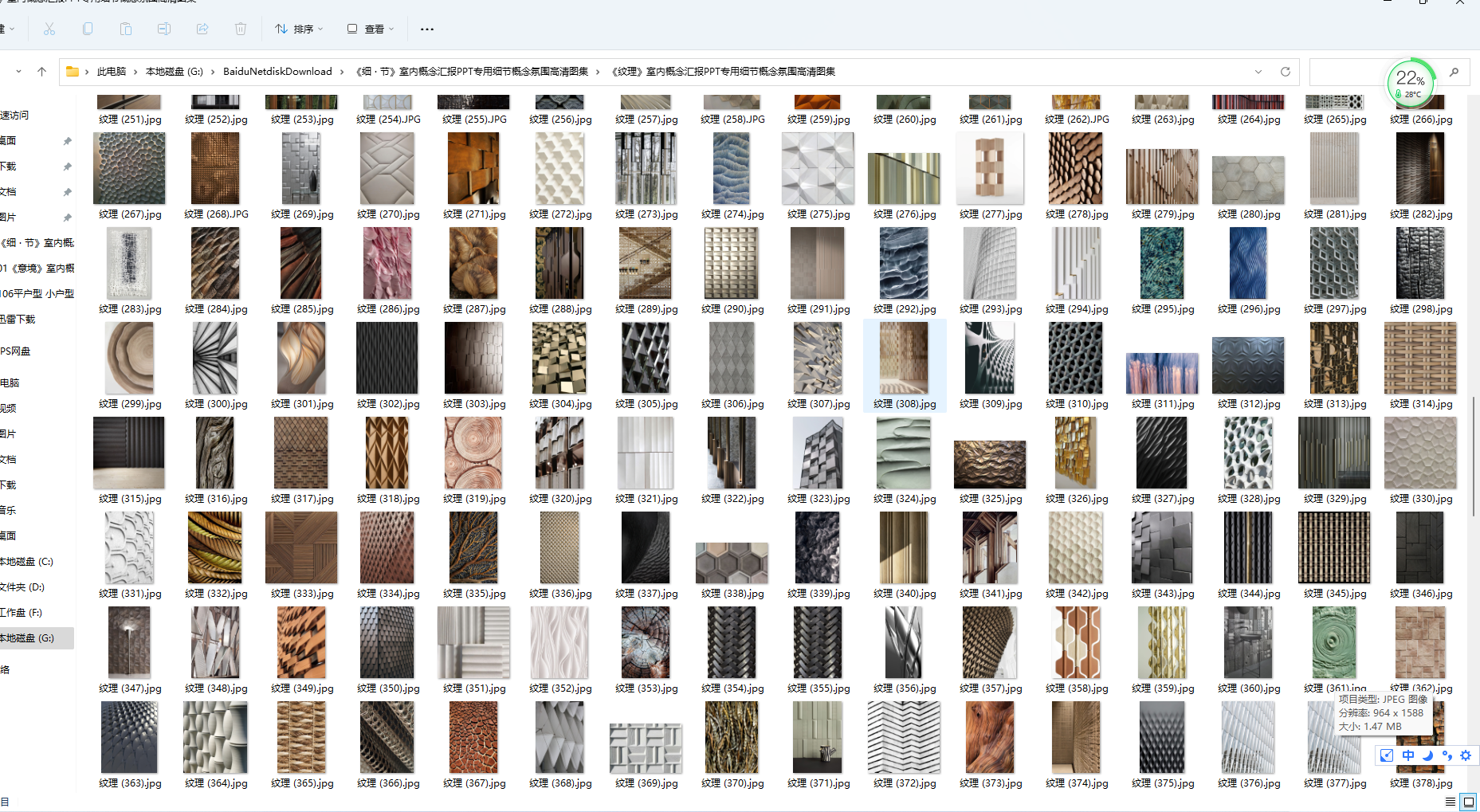The width and height of the screenshot is (1480, 812).
Task: Refresh the current folder view
Action: click(x=1285, y=72)
